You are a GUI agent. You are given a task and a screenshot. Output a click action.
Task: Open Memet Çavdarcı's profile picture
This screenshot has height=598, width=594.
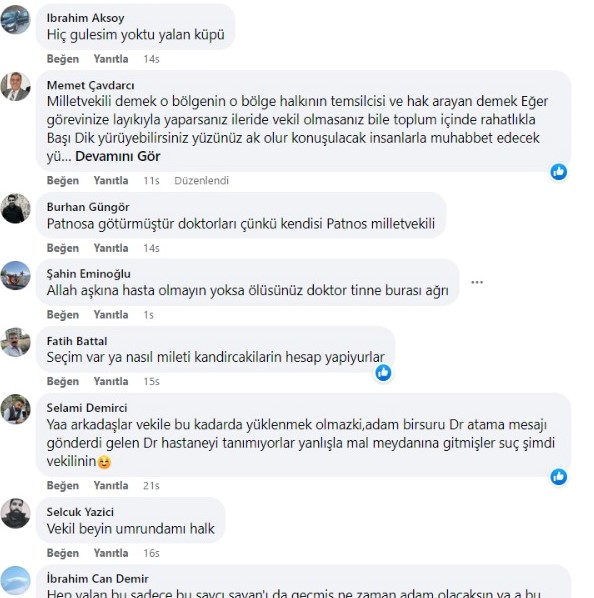pos(15,87)
